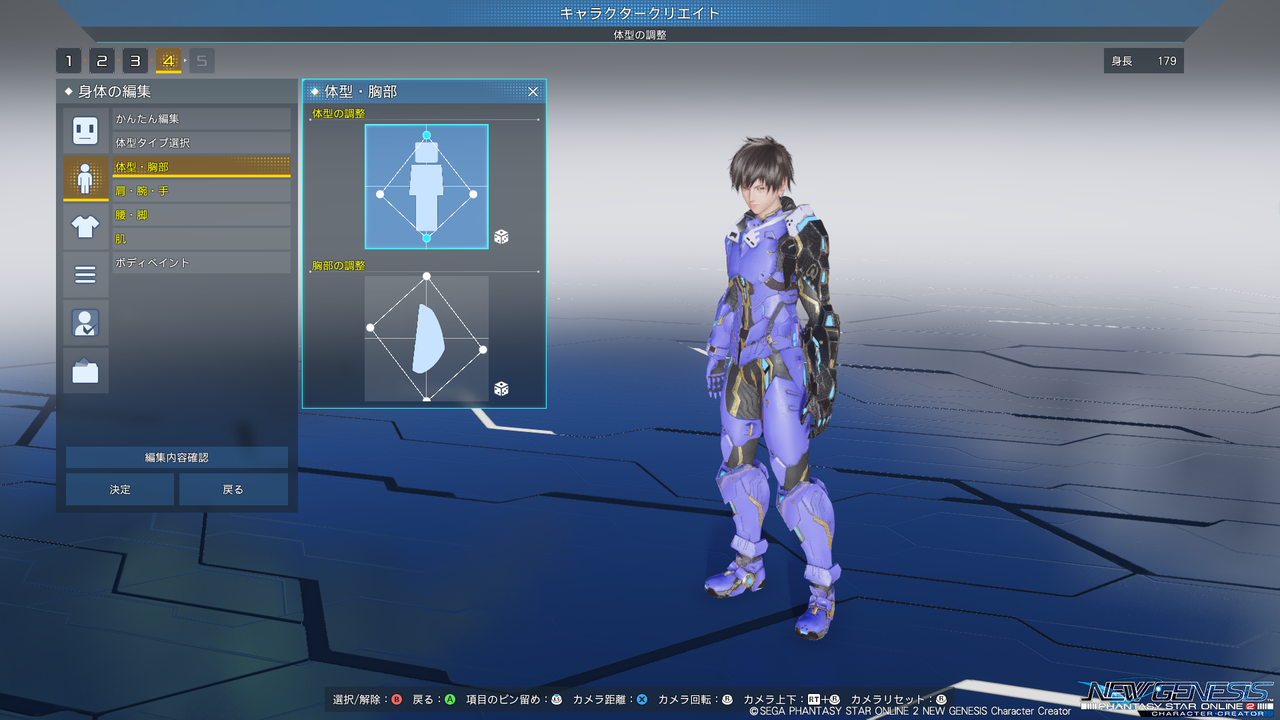Grab the left handle of body shape diagram

tap(380, 194)
